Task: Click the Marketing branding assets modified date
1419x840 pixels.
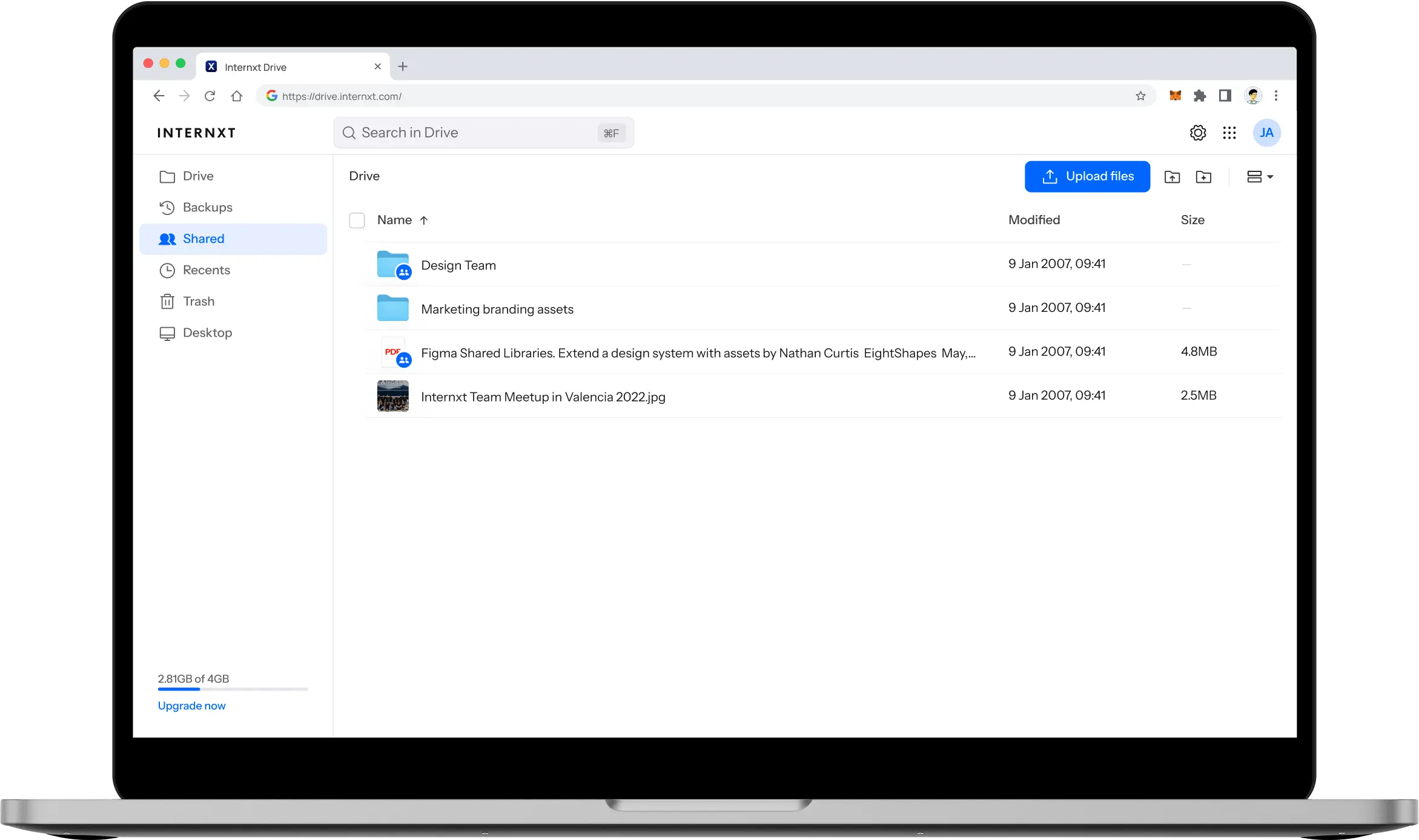Action: point(1057,307)
